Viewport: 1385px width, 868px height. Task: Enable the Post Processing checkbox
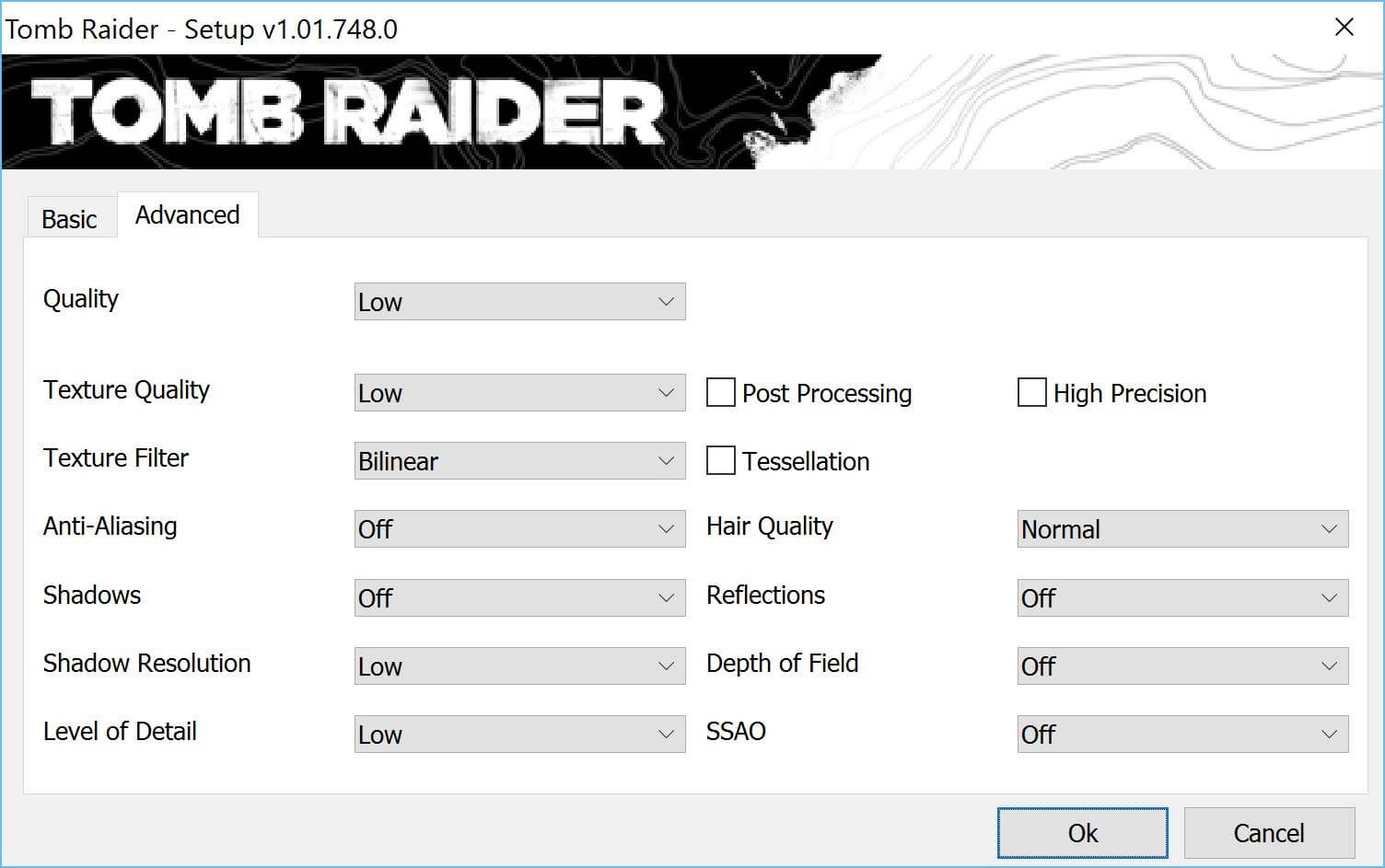721,393
